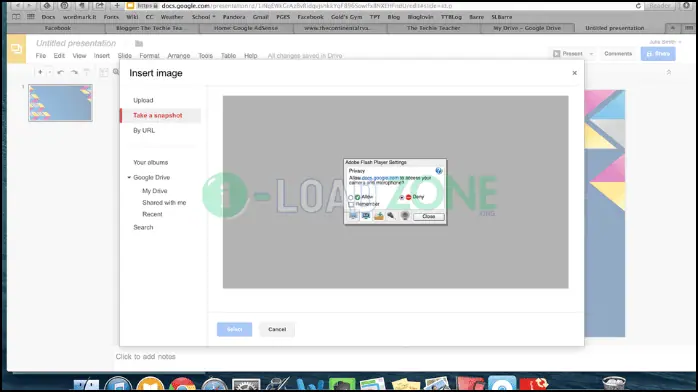Check the Remember checkbox in Flash settings

point(351,204)
